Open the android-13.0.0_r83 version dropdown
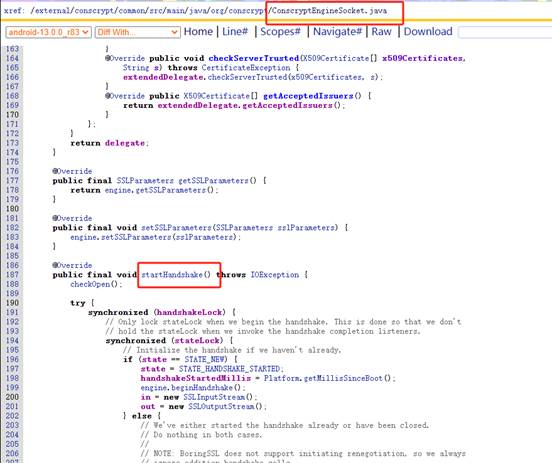The height and width of the screenshot is (463, 552). [x=49, y=32]
